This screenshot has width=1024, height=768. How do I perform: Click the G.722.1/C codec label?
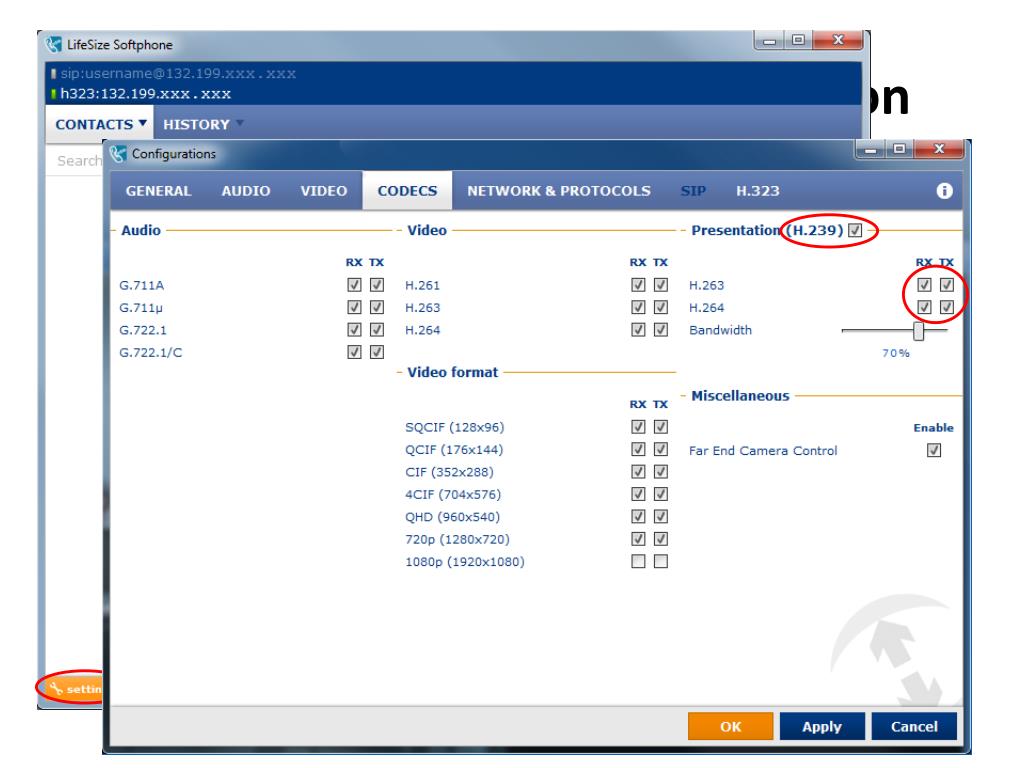(151, 353)
